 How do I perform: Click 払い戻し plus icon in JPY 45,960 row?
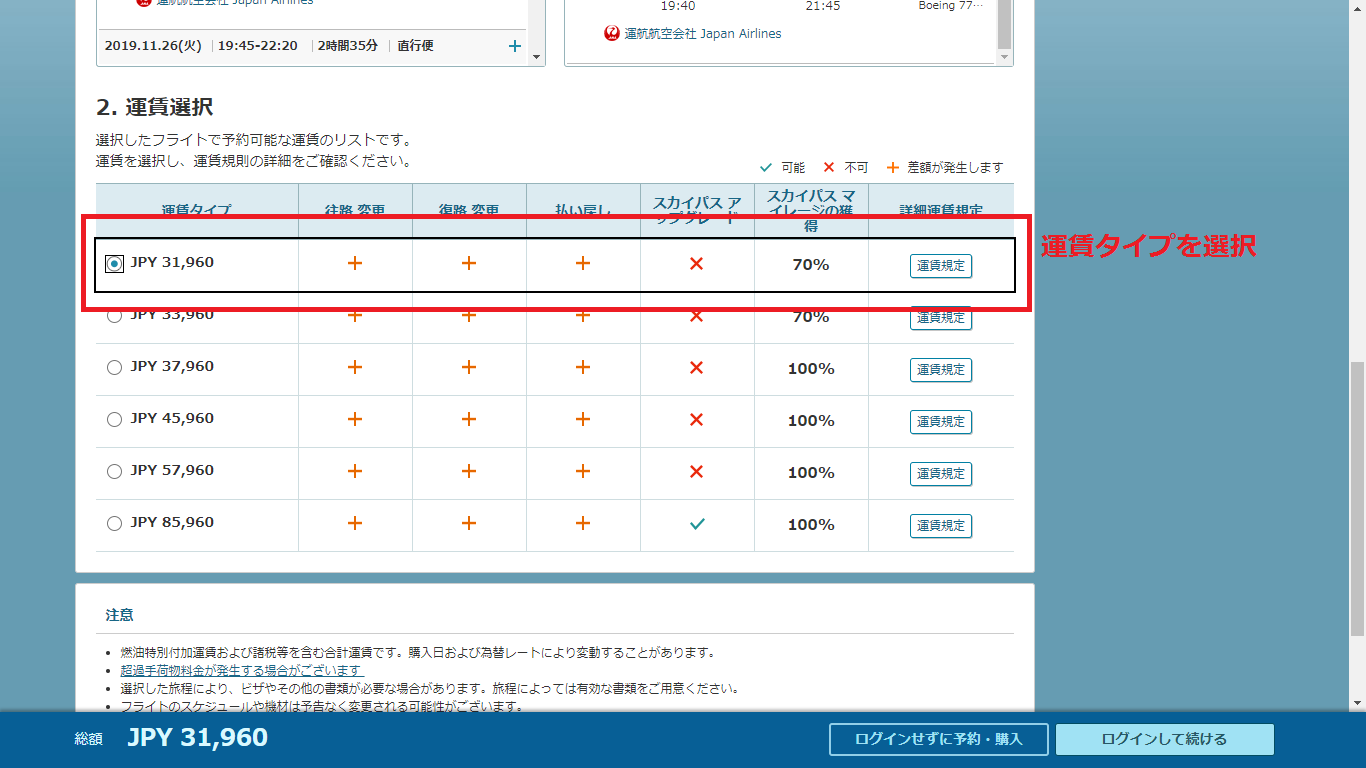[x=583, y=419]
